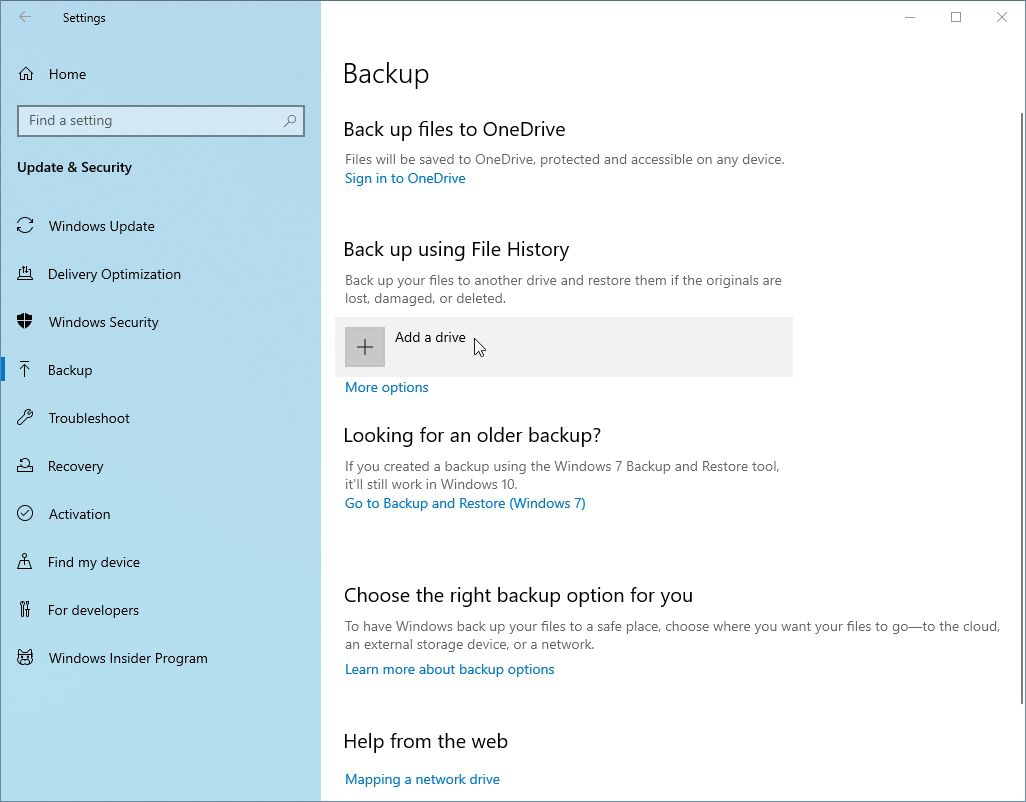Maximize the Settings window
Screen dimensions: 1026x802
956,18
